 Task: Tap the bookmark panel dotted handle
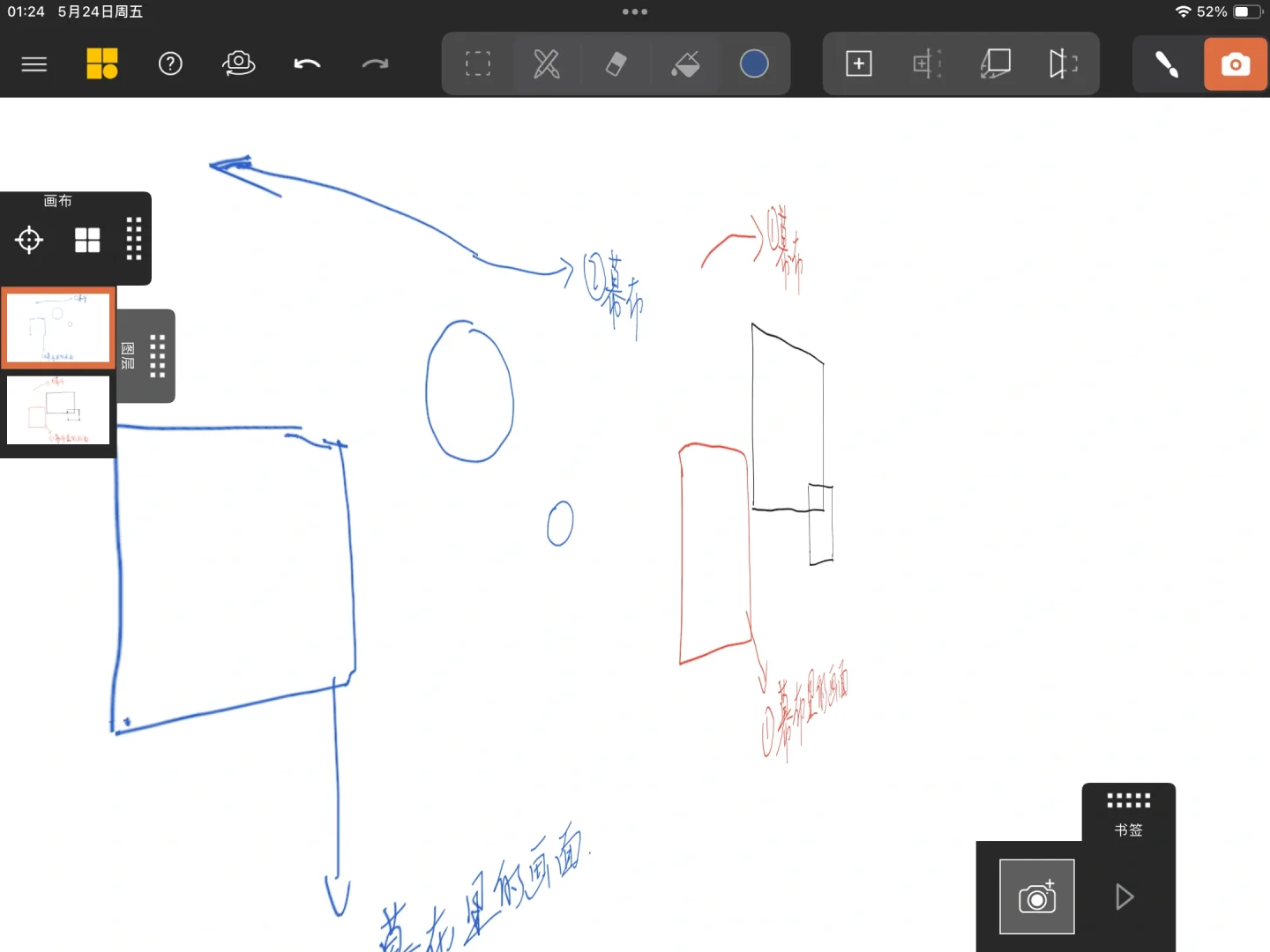(1129, 800)
